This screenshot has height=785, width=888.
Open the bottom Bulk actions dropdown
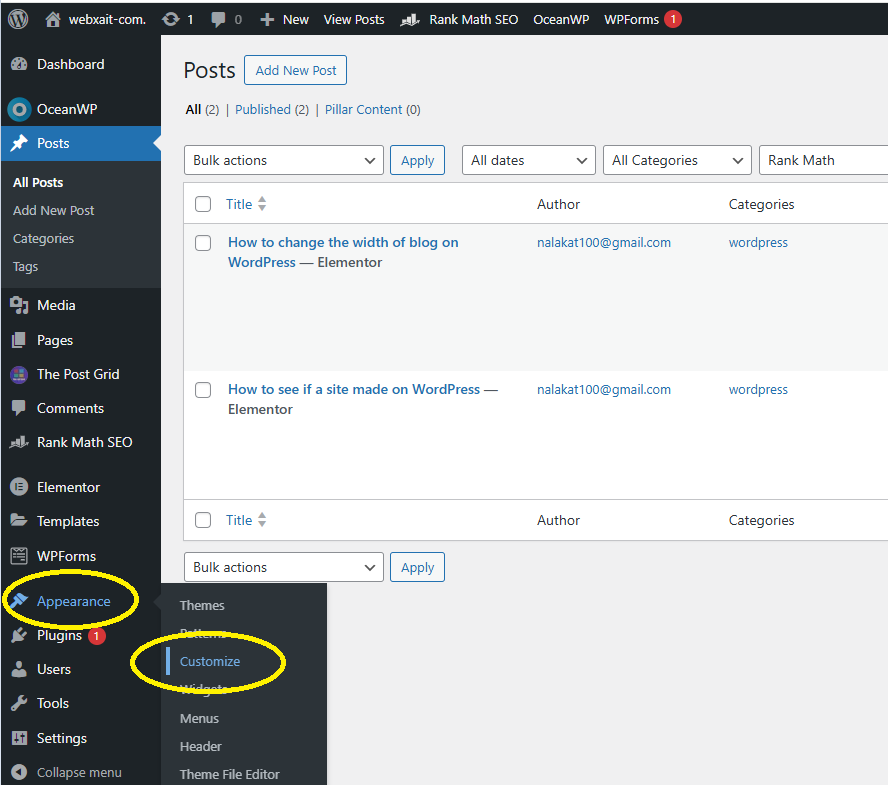click(x=284, y=567)
